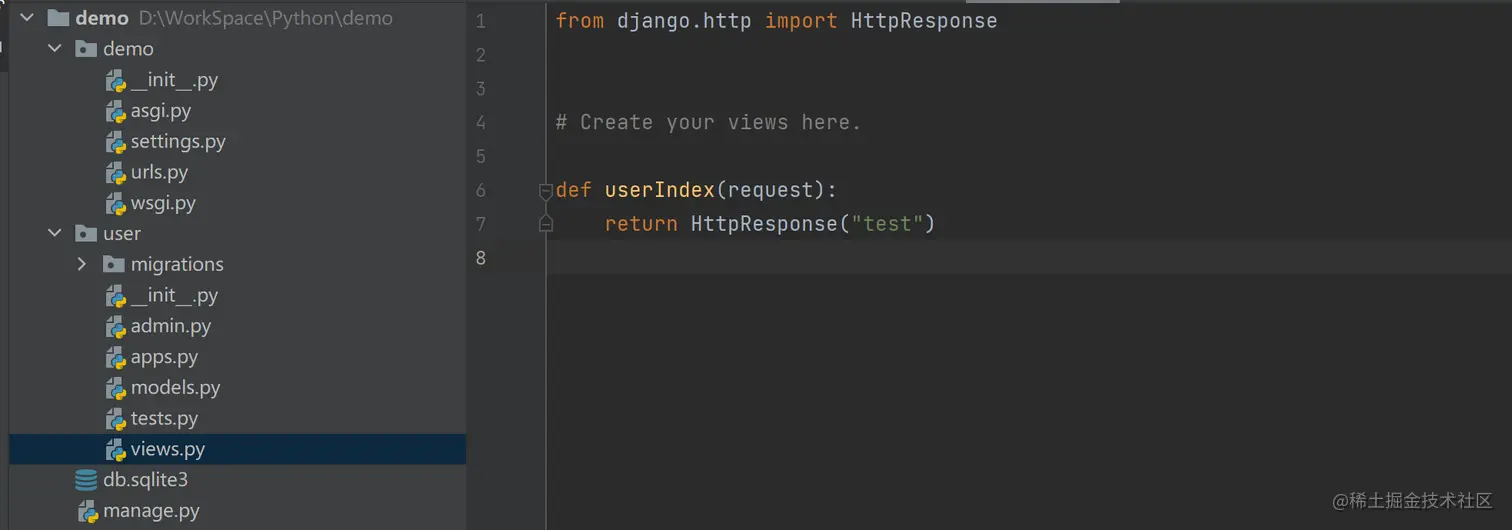Fold the userIndex function at line 6

546,190
